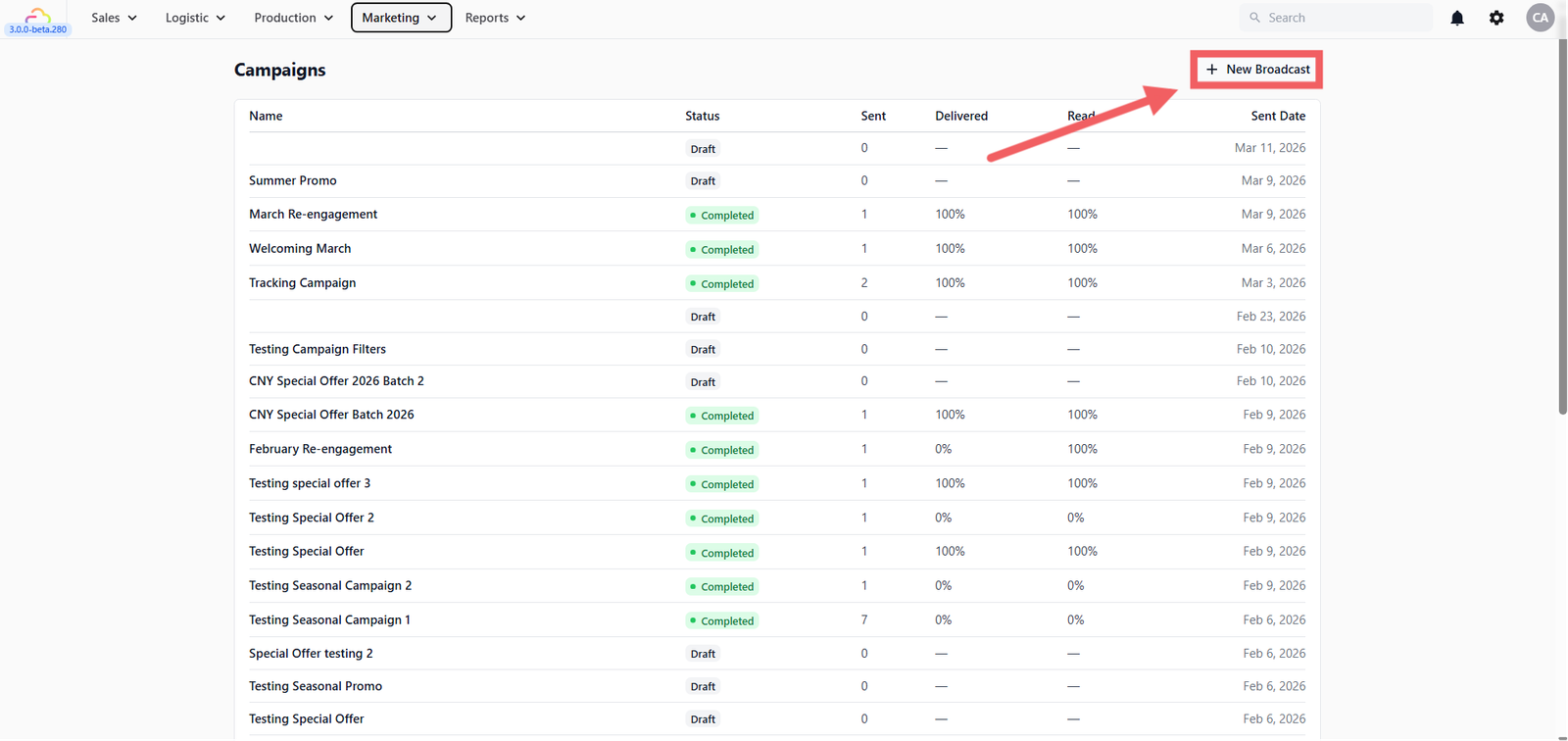The height and width of the screenshot is (741, 1568).
Task: Click the page vertical scrollbar
Action: coord(1562,225)
